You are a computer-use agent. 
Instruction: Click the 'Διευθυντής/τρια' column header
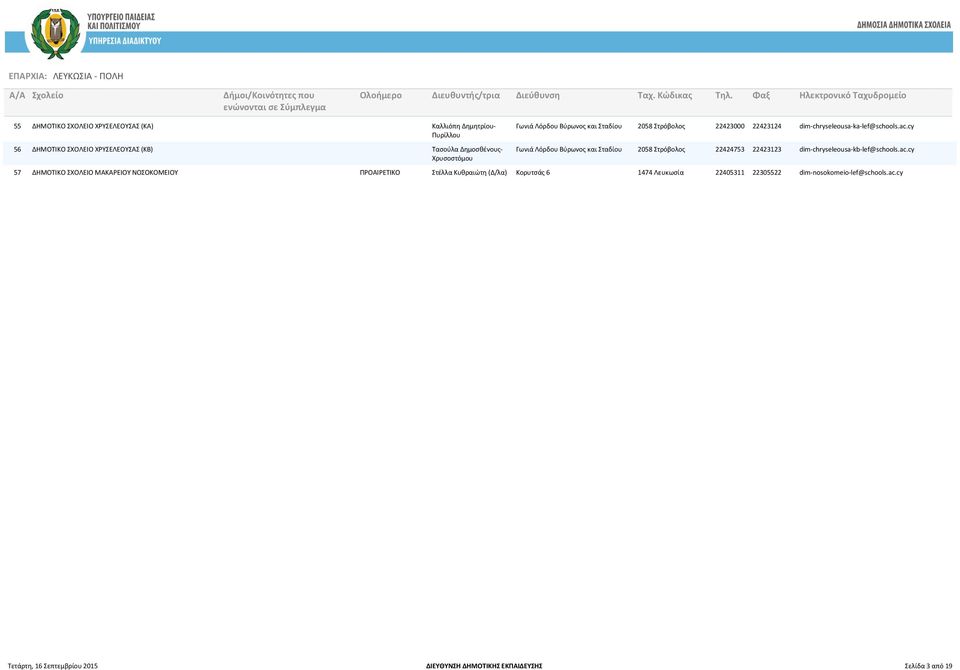click(x=465, y=96)
